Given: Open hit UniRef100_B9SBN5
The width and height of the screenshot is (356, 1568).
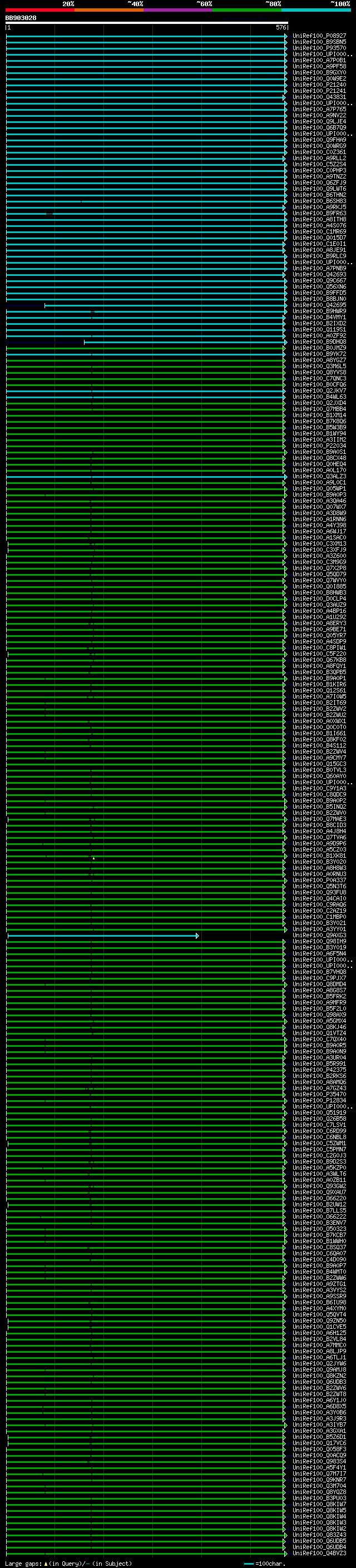Looking at the screenshot, I should pyautogui.click(x=319, y=42).
